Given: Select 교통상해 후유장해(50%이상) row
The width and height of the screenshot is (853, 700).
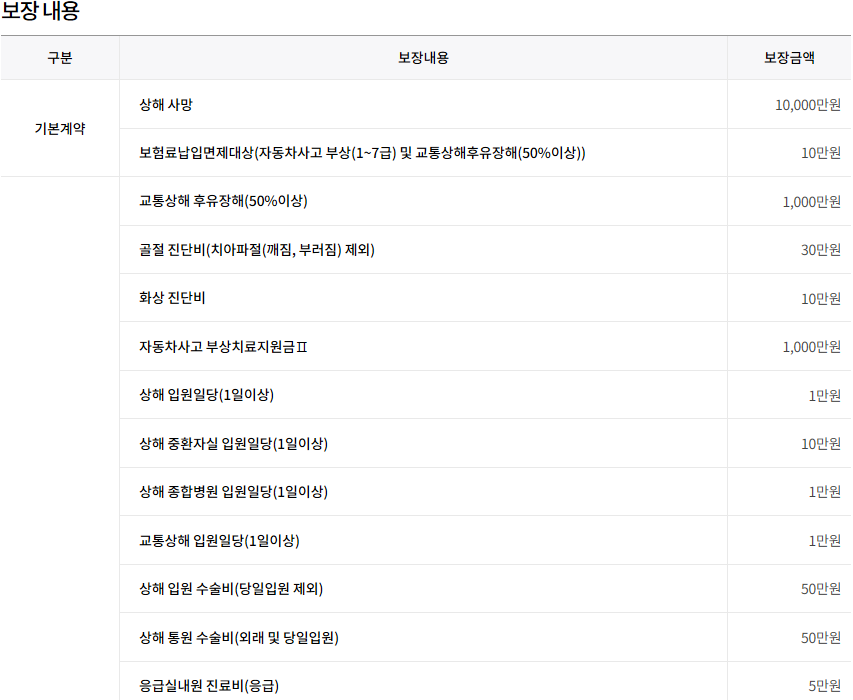Looking at the screenshot, I should point(223,201).
